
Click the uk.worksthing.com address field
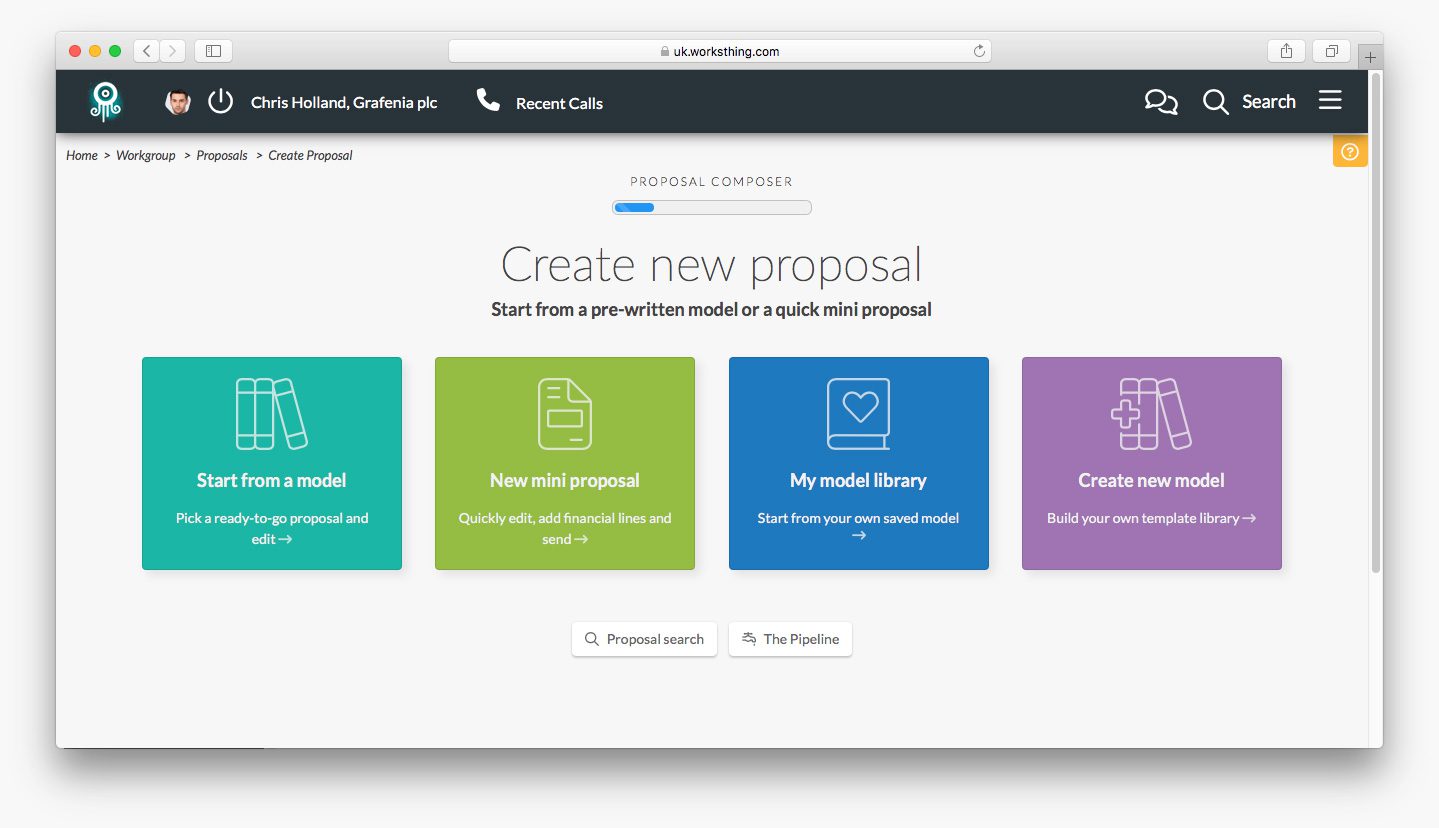(720, 51)
